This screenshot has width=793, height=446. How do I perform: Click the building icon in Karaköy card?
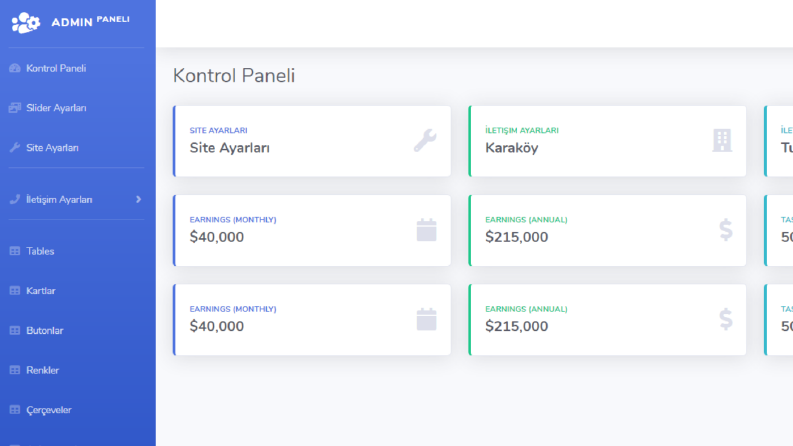click(722, 141)
